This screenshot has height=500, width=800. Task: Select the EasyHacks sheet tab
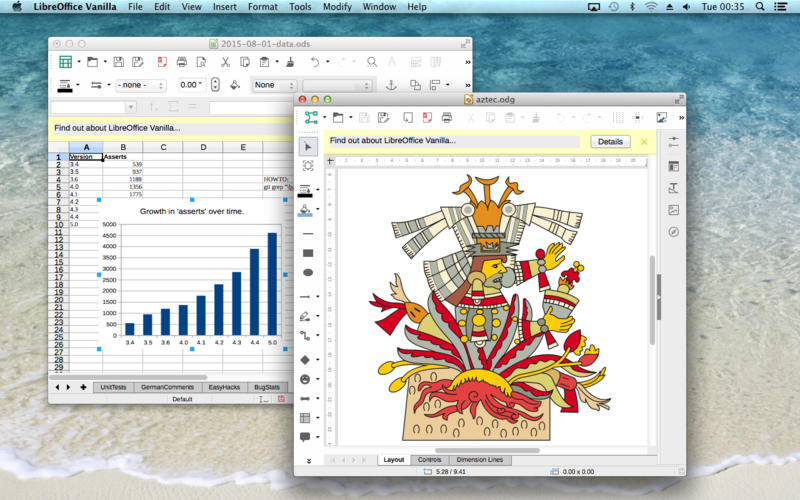click(224, 387)
